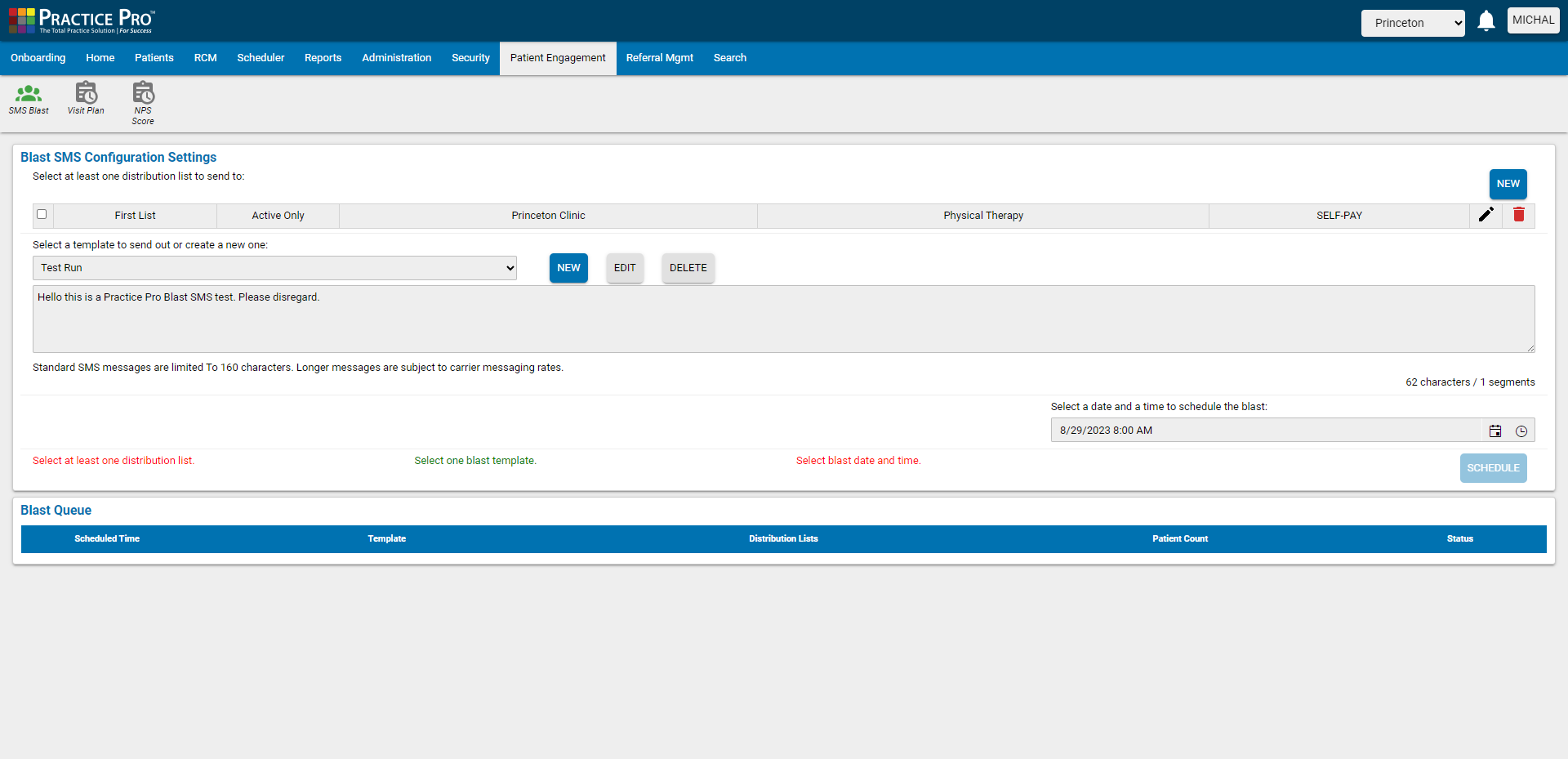Click the SCHEDULE button

pos(1493,467)
